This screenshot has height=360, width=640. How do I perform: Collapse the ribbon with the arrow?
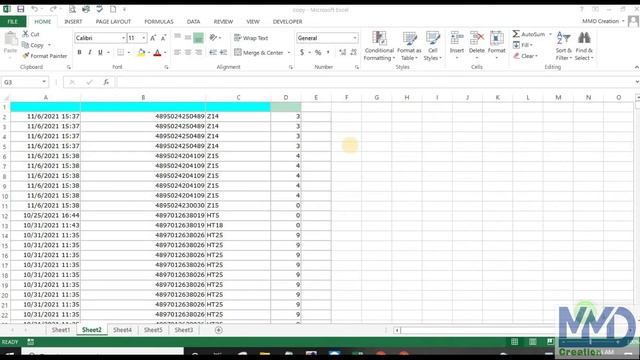[636, 67]
